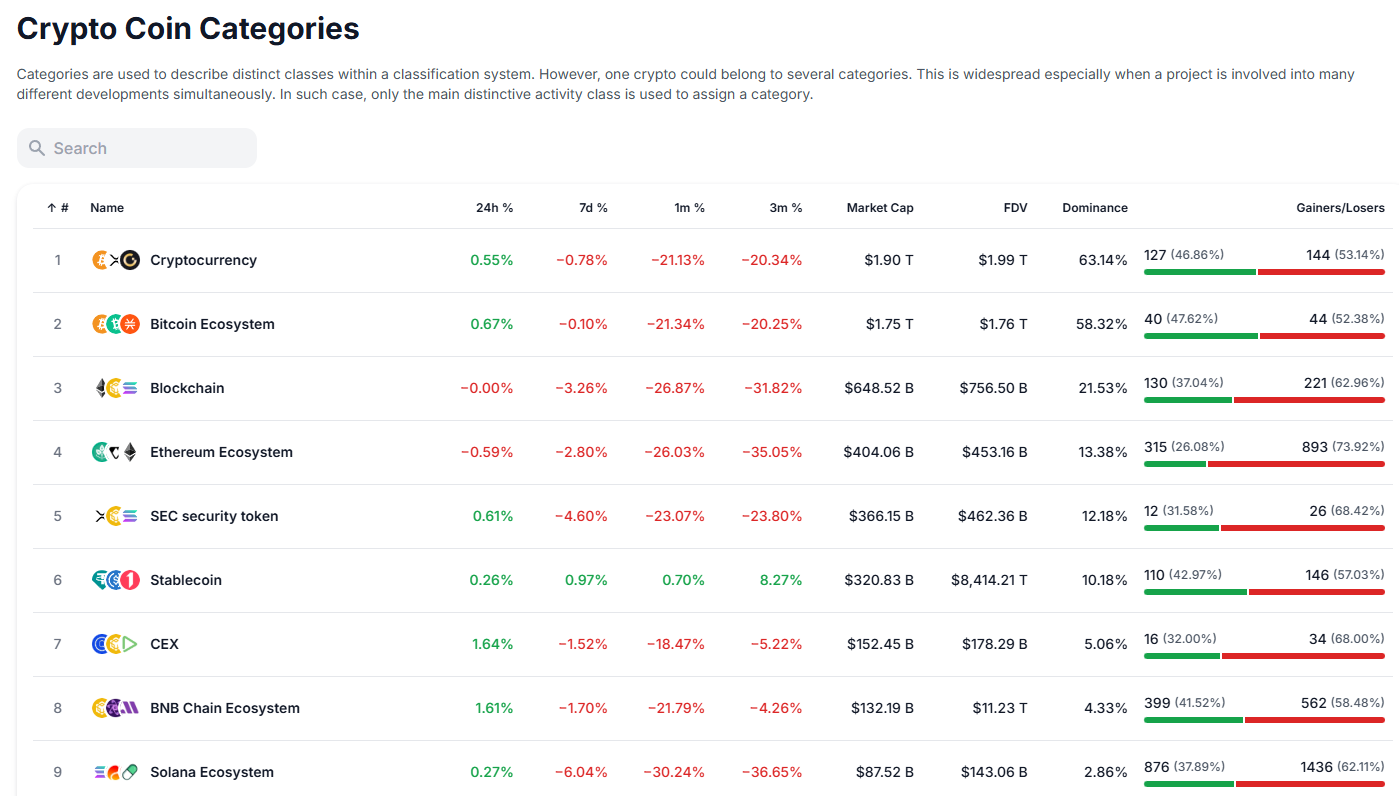The height and width of the screenshot is (796, 1399).
Task: Open the BNB Chain Ecosystem category
Action: coord(225,708)
